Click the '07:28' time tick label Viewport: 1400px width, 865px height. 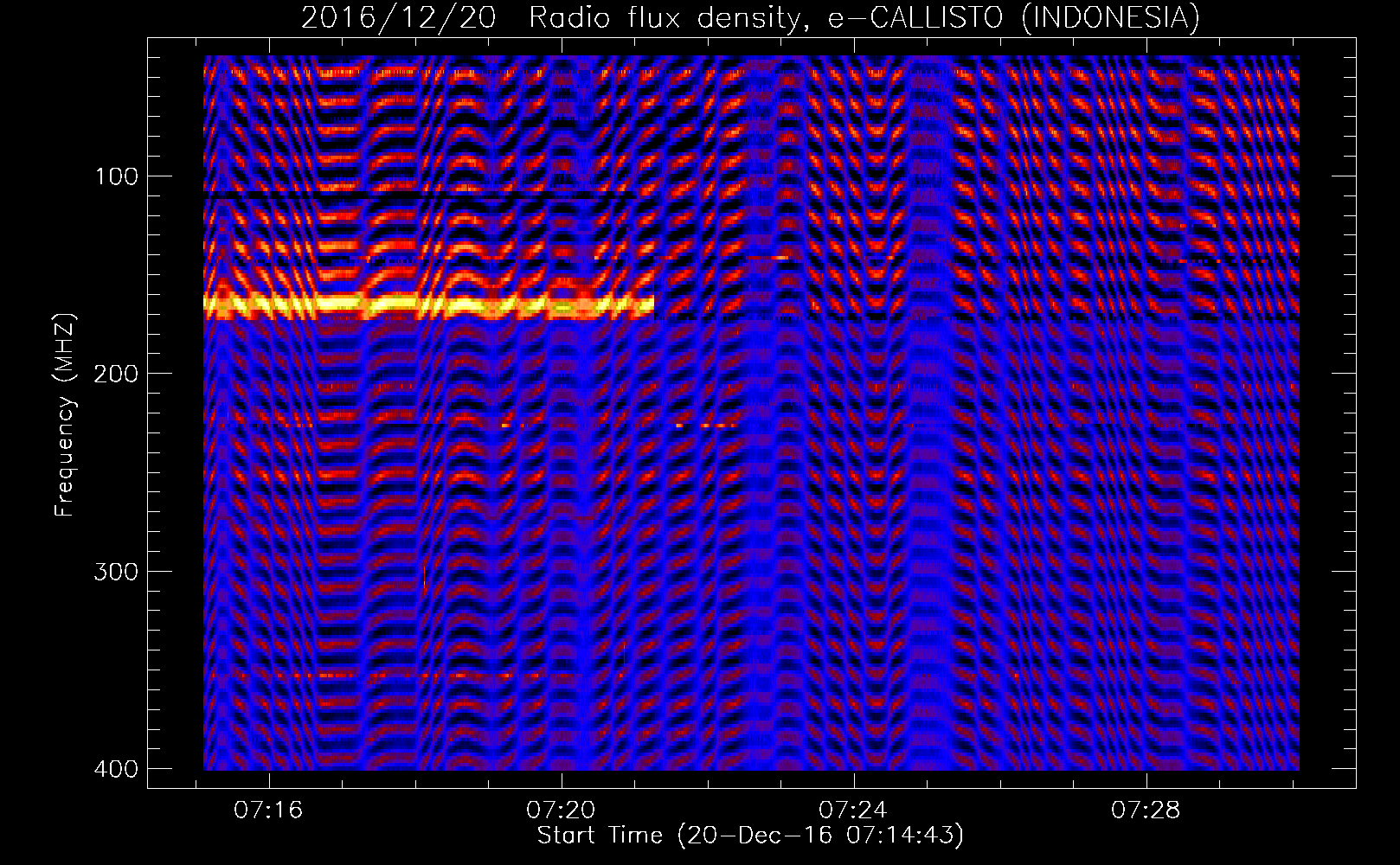pos(1146,811)
